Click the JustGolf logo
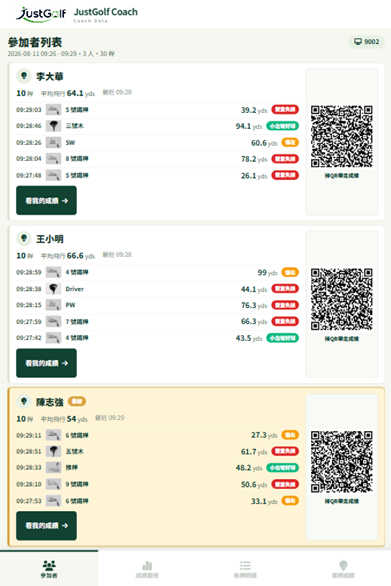 pyautogui.click(x=41, y=14)
